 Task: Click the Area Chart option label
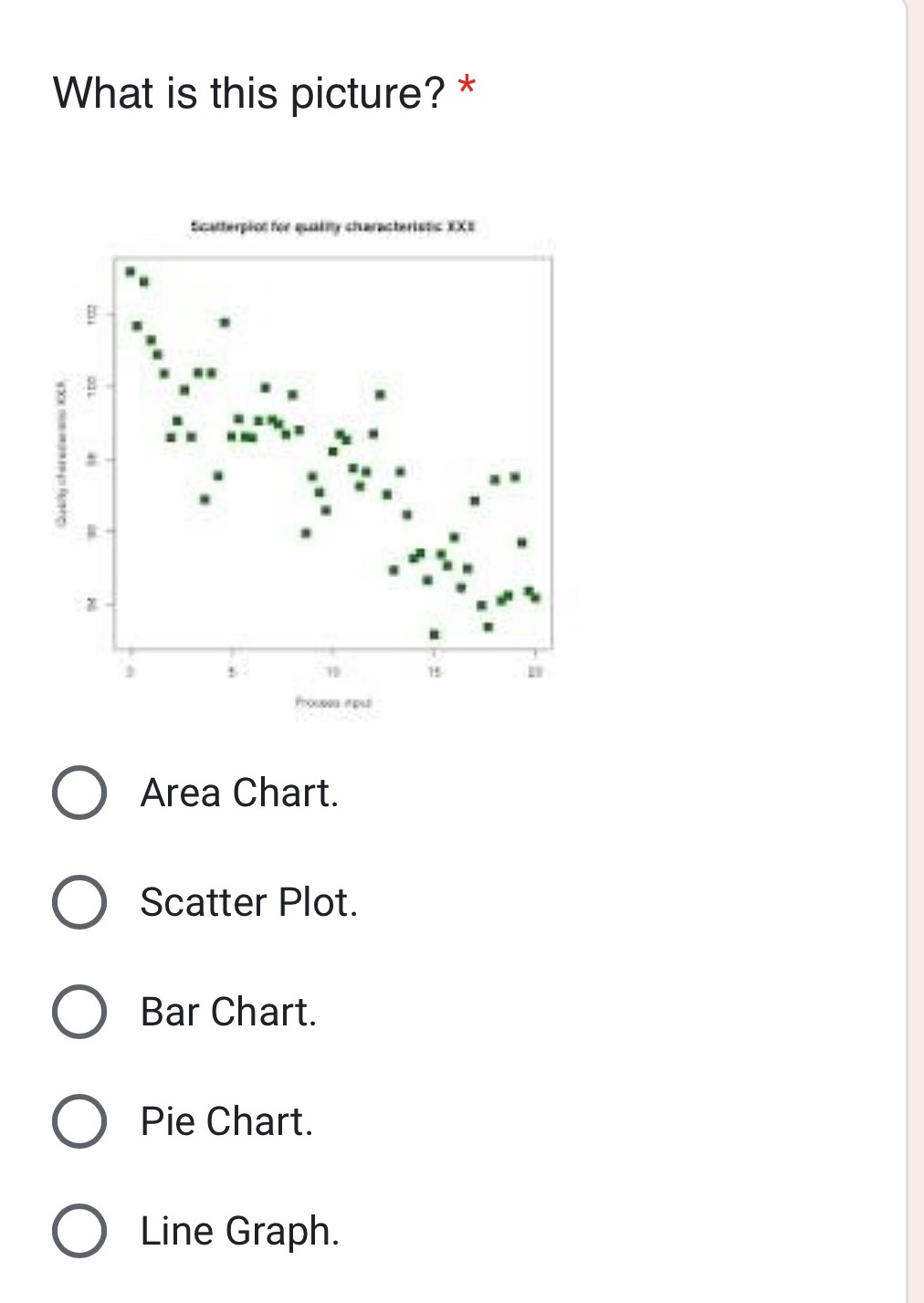(x=239, y=793)
